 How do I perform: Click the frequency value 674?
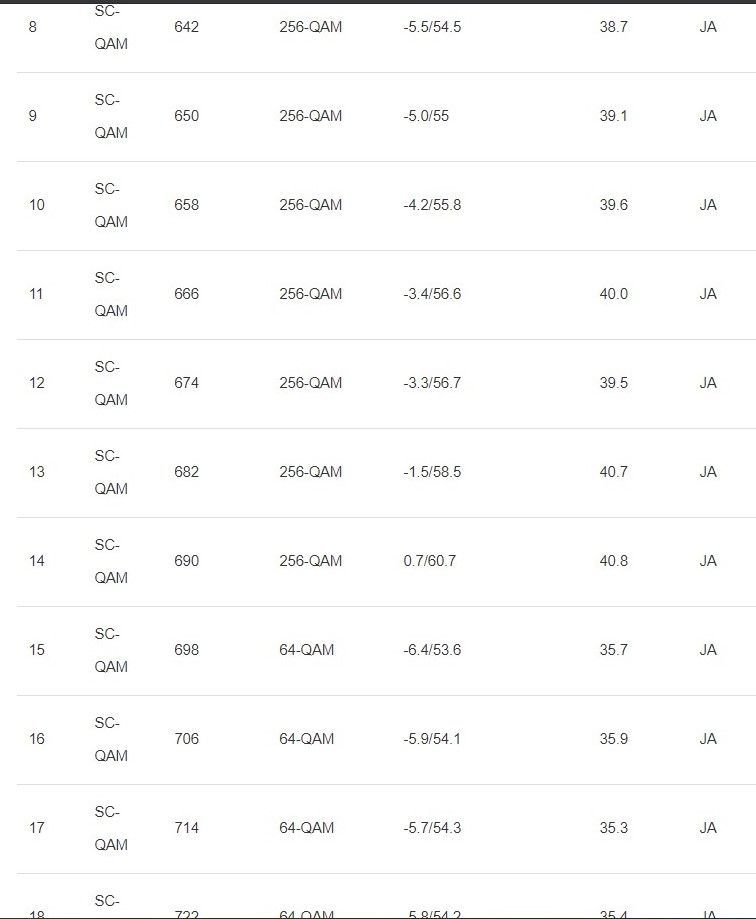(x=186, y=383)
